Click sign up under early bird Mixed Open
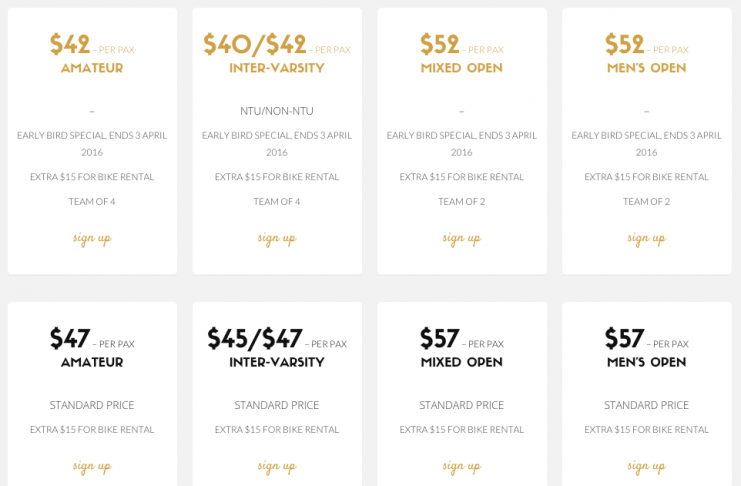 click(x=462, y=238)
